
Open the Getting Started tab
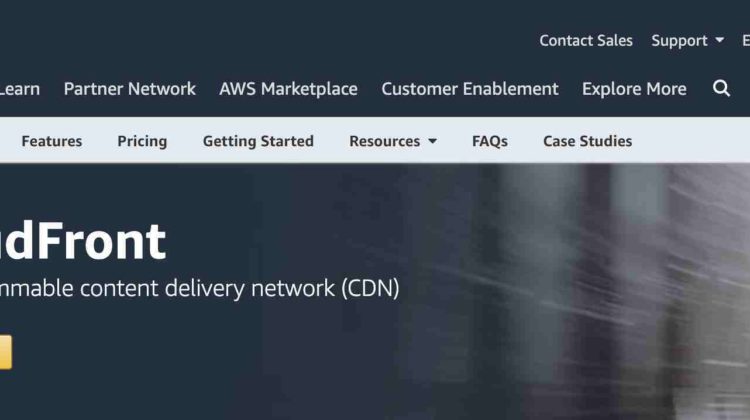coord(258,141)
